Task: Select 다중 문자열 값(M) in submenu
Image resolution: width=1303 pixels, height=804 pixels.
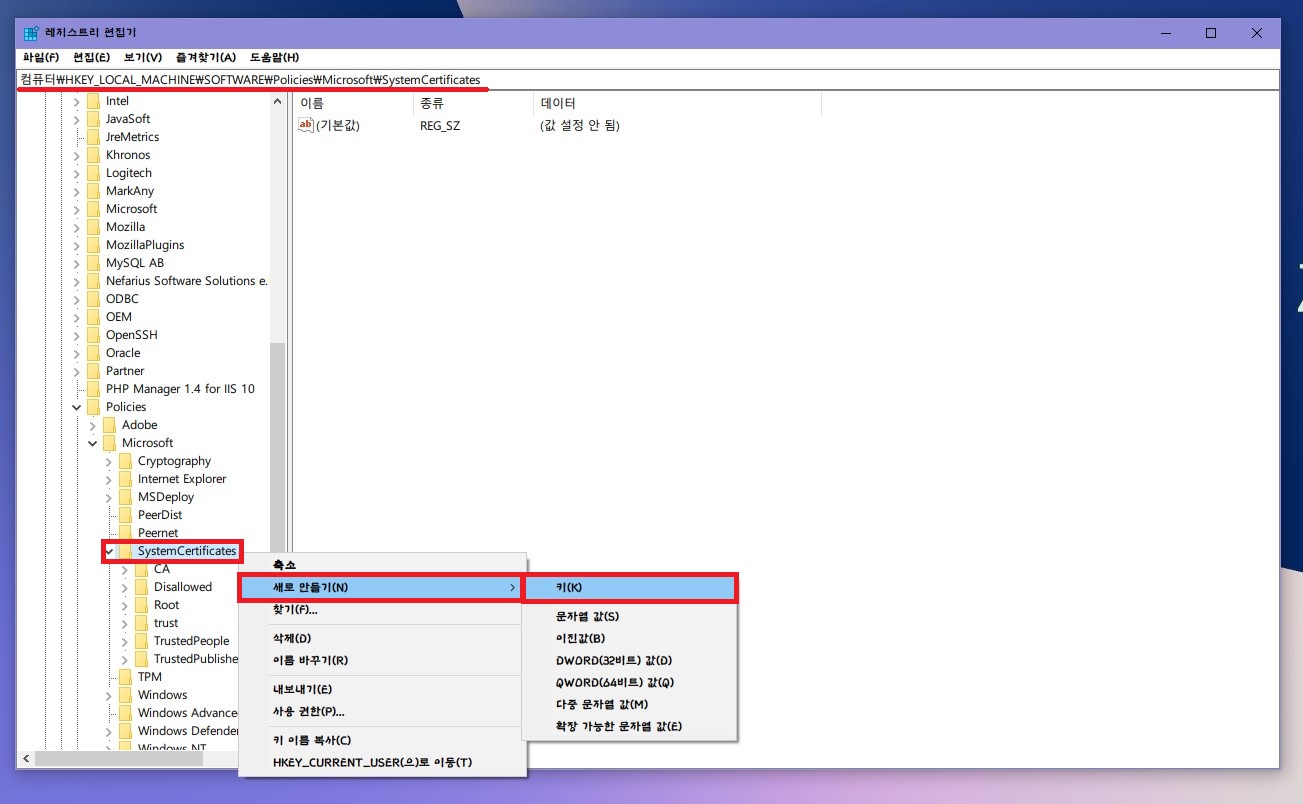Action: tap(629, 704)
